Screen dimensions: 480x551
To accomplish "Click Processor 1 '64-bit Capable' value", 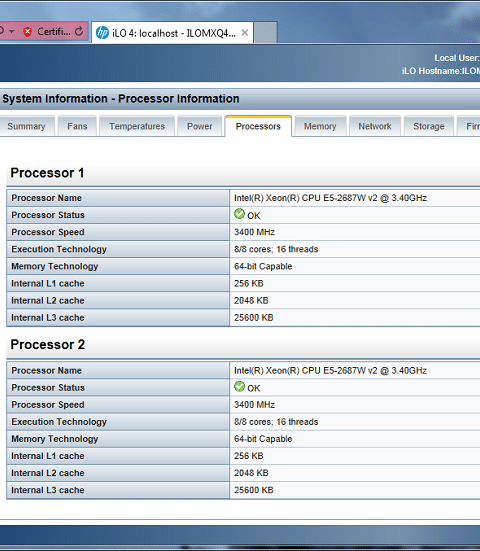I will coord(263,266).
